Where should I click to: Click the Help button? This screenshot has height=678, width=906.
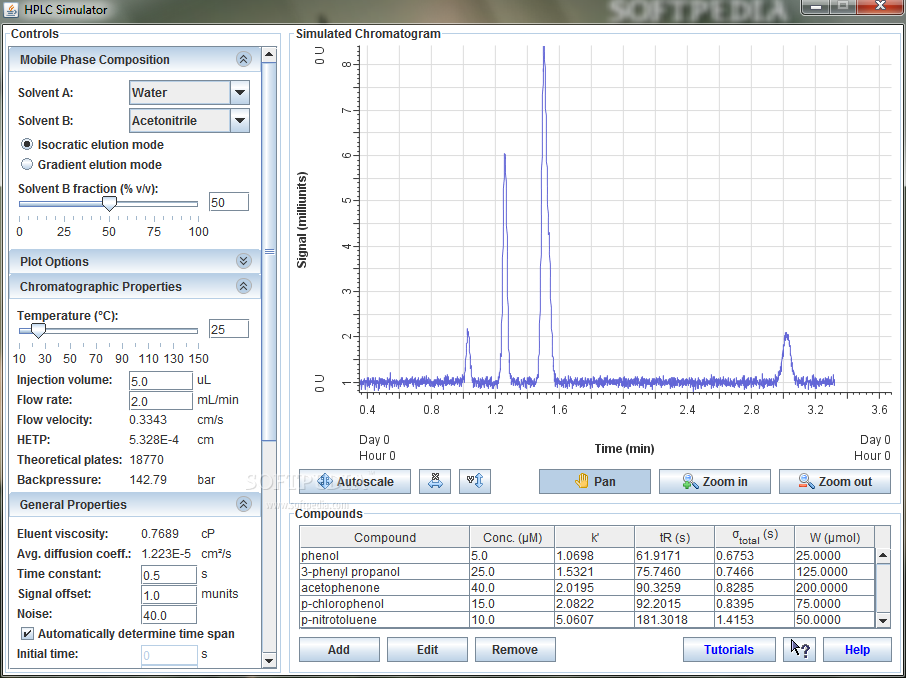click(x=857, y=650)
